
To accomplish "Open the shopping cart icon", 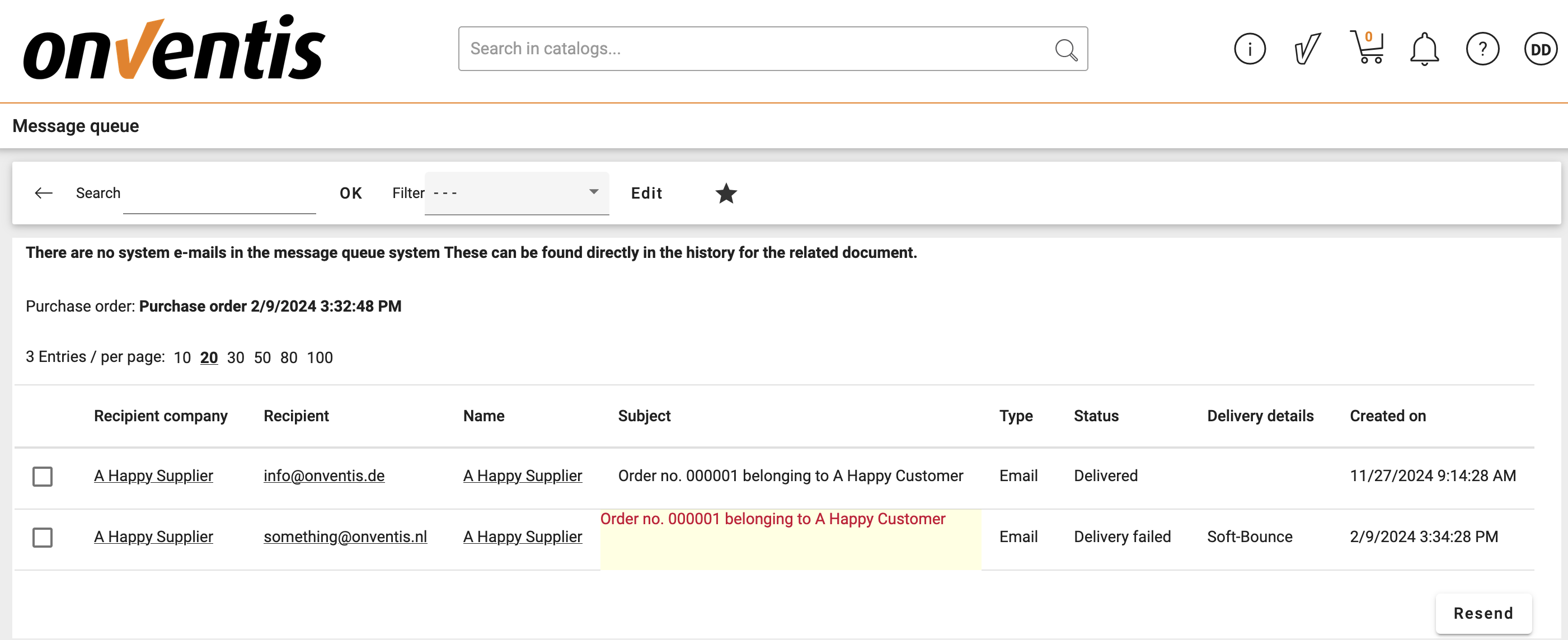I will (1367, 48).
